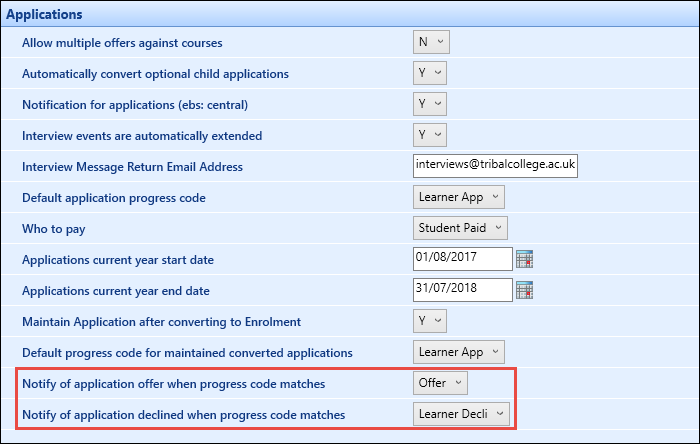Open calendar picker for current year start date
Image resolution: width=700 pixels, height=444 pixels.
tap(524, 259)
